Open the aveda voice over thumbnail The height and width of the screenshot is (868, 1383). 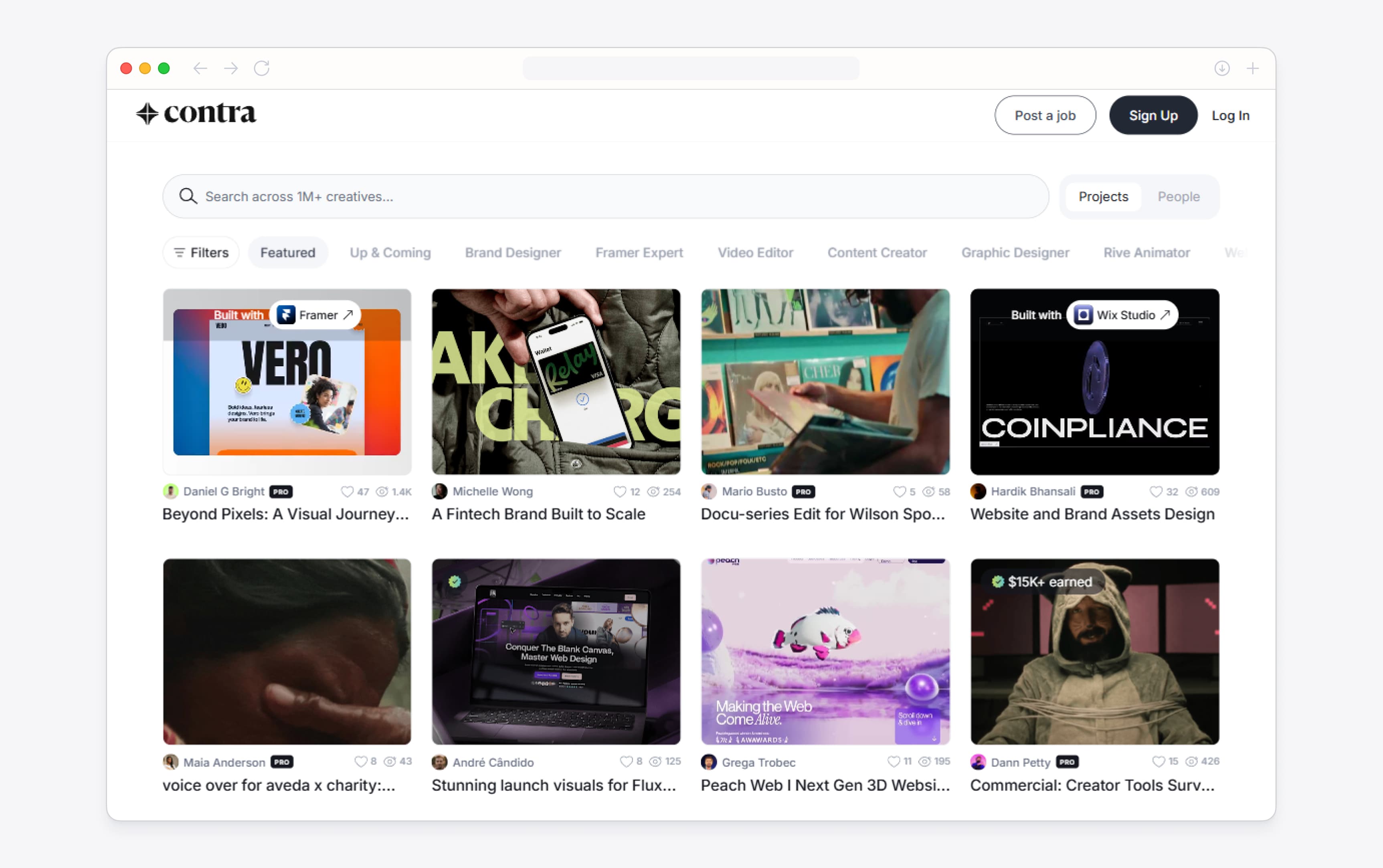tap(287, 652)
